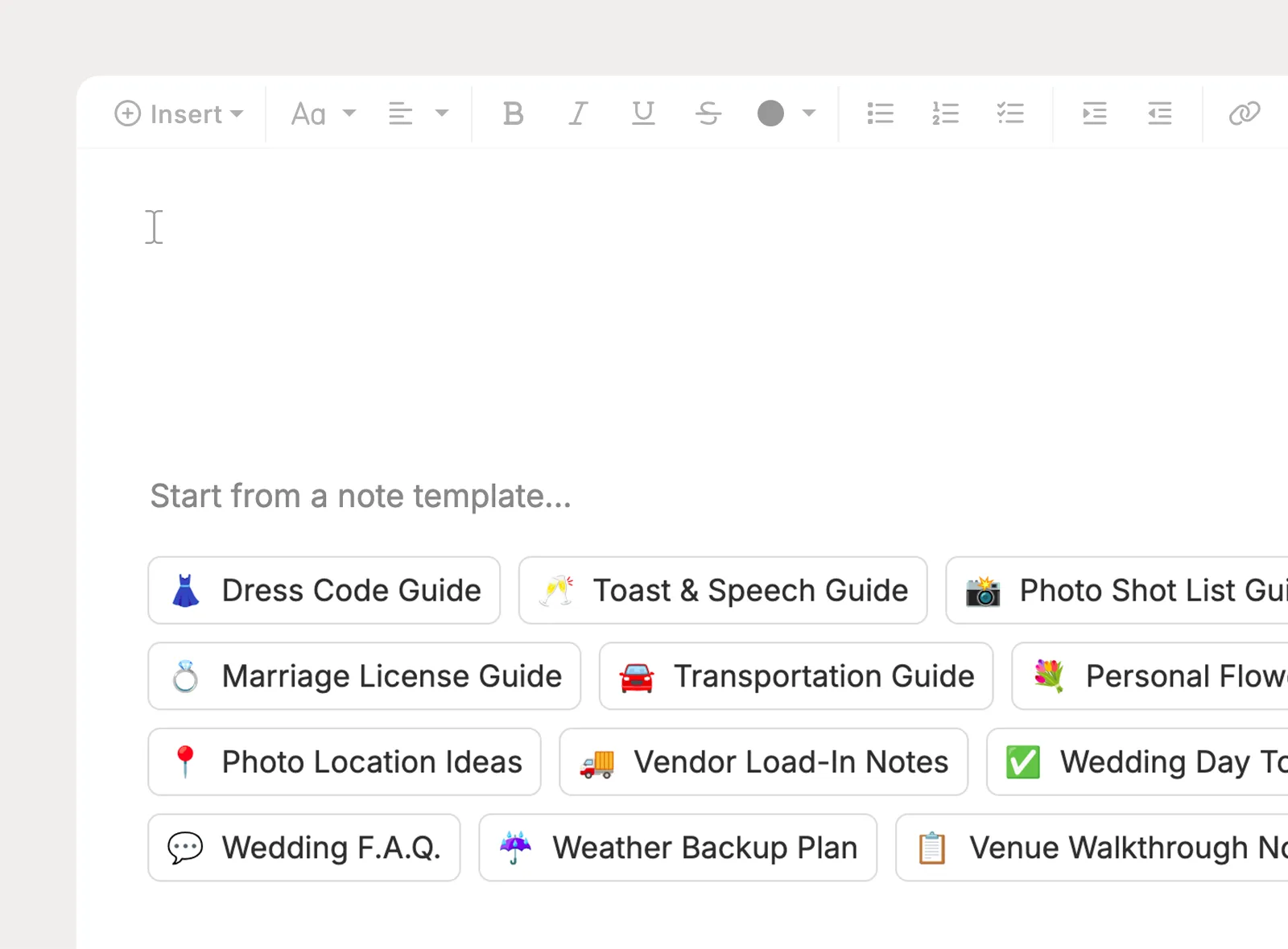Increase the indent level
Viewport: 1288px width, 949px height.
pos(1095,113)
